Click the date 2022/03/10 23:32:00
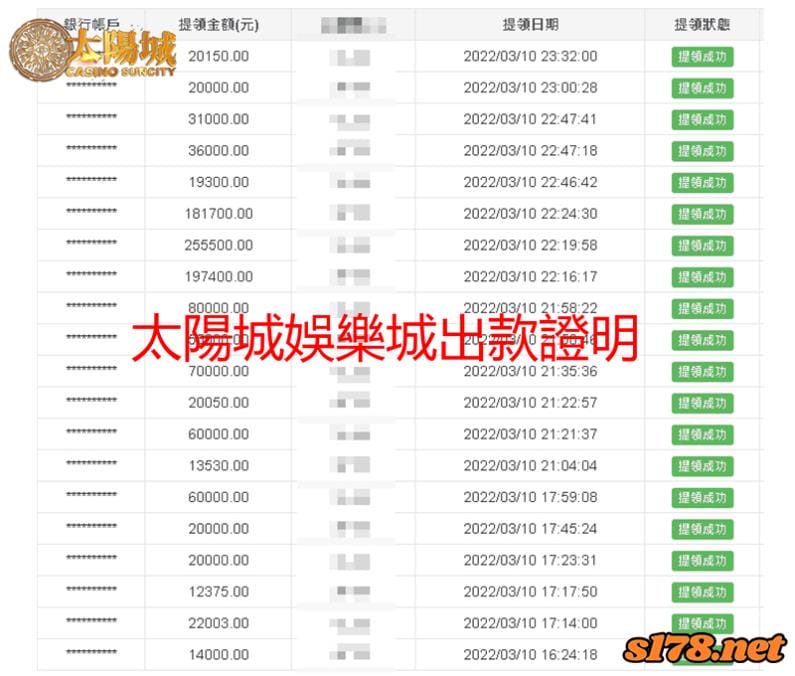 [530, 56]
